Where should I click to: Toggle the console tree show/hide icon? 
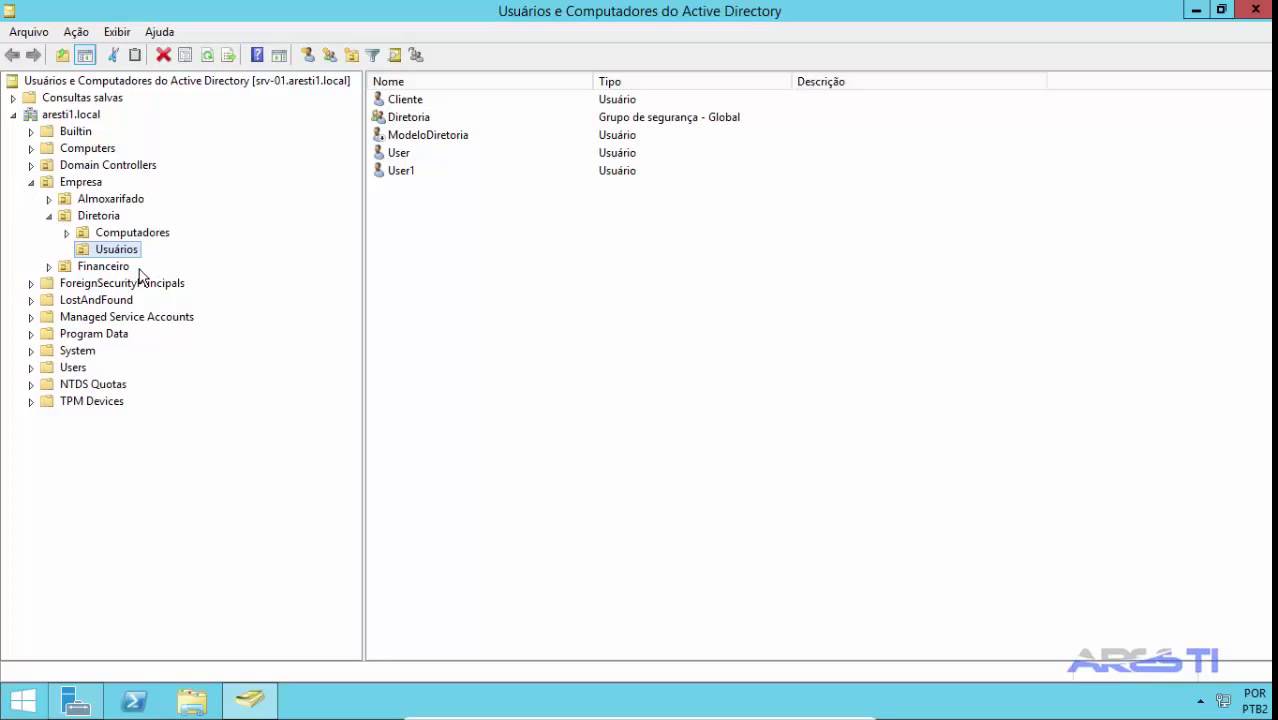click(85, 55)
